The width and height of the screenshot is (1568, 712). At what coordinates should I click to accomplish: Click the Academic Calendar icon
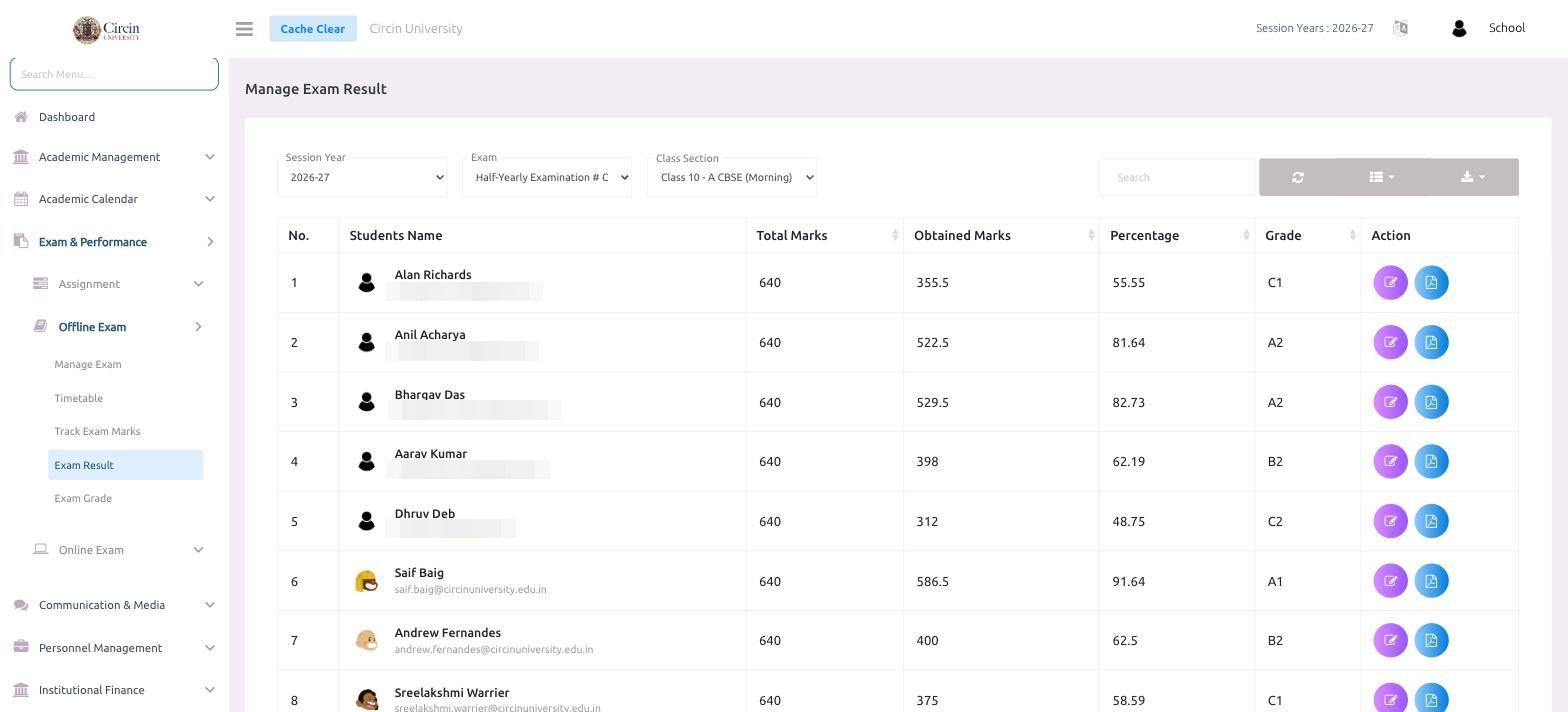(21, 199)
